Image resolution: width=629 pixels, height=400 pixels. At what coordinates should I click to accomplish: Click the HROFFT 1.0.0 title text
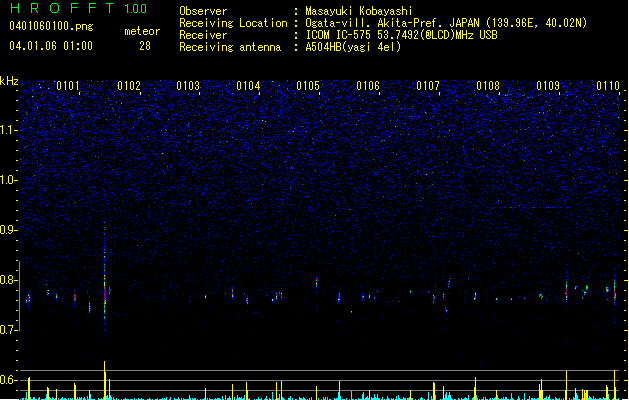(79, 8)
